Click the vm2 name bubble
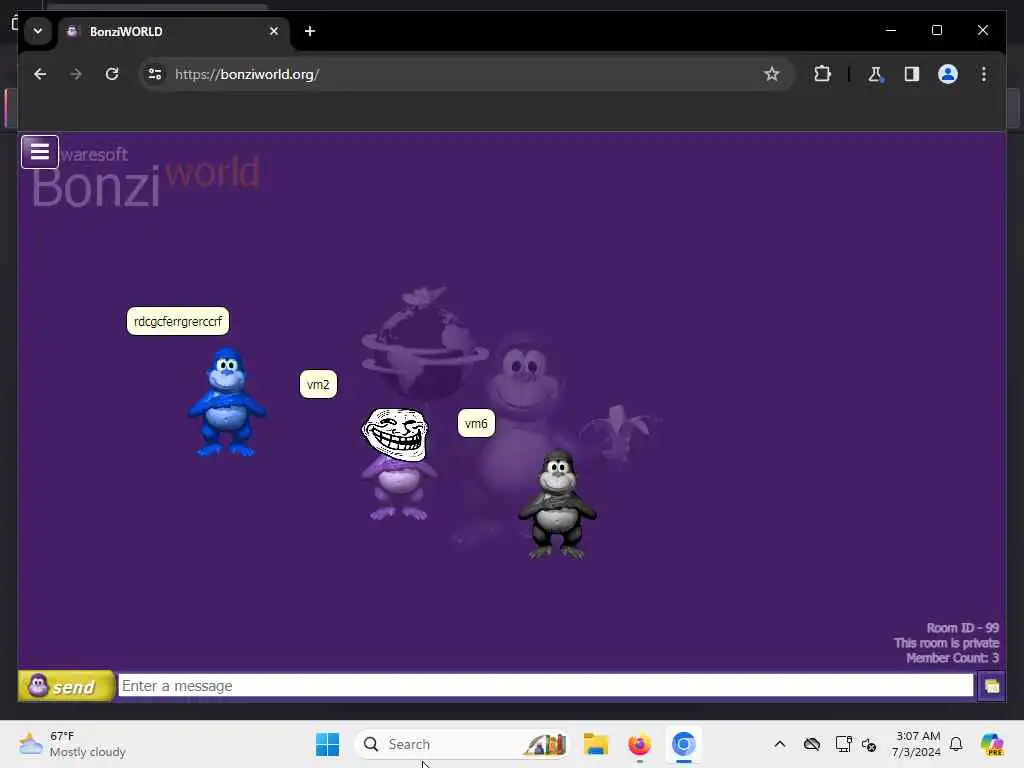This screenshot has height=768, width=1024. click(x=318, y=384)
